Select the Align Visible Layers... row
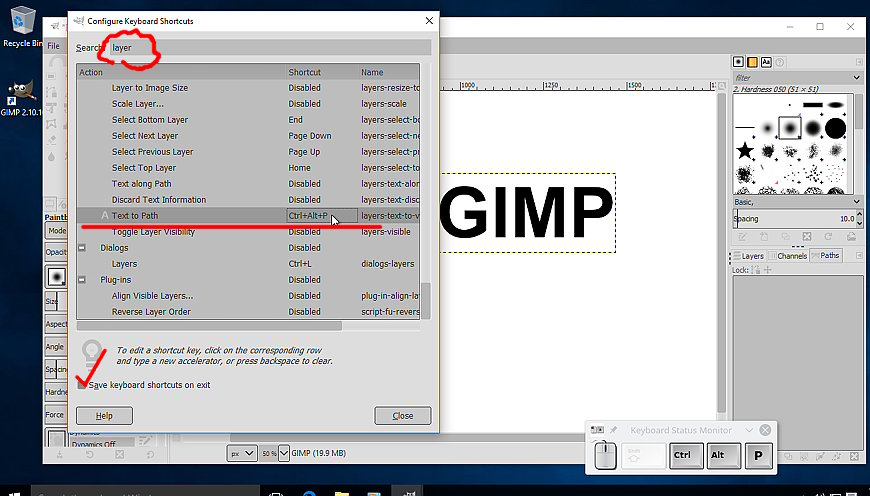870x496 pixels. pos(248,296)
